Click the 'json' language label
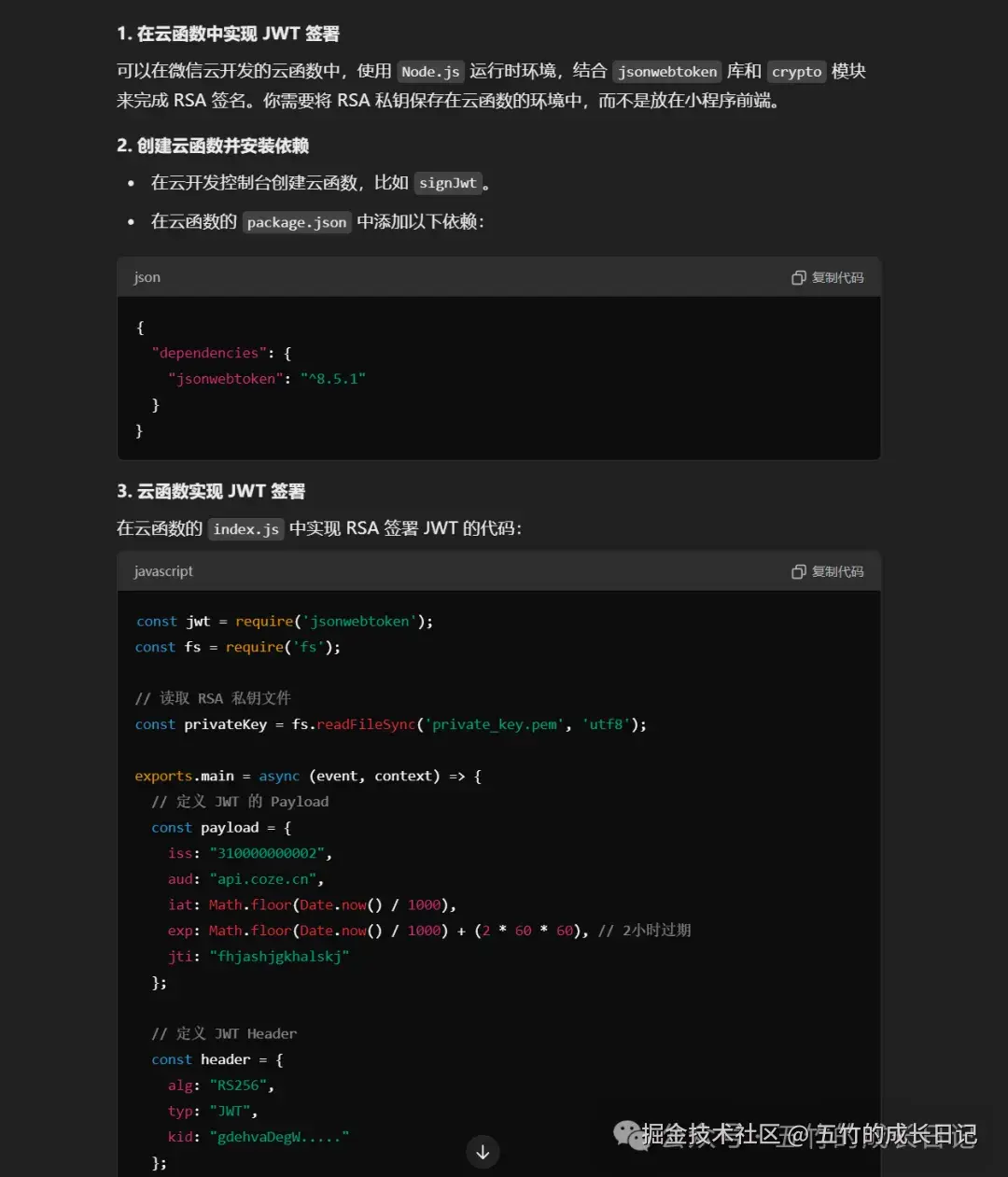 [147, 277]
